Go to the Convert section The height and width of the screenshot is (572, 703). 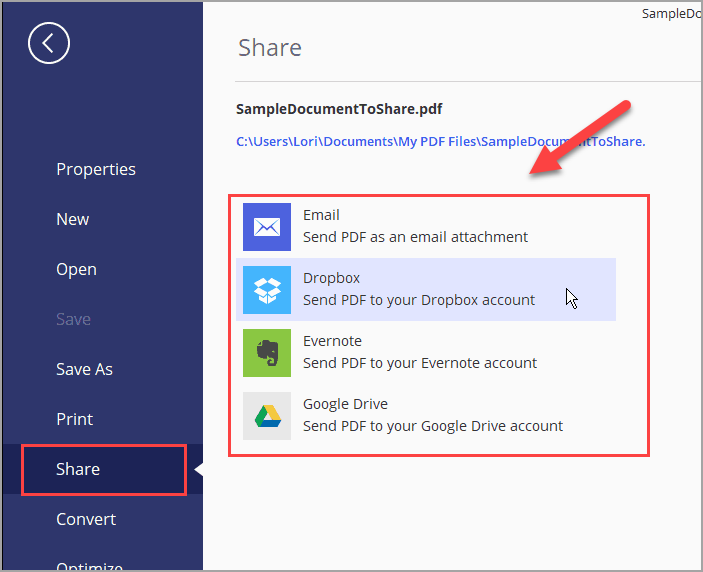86,519
